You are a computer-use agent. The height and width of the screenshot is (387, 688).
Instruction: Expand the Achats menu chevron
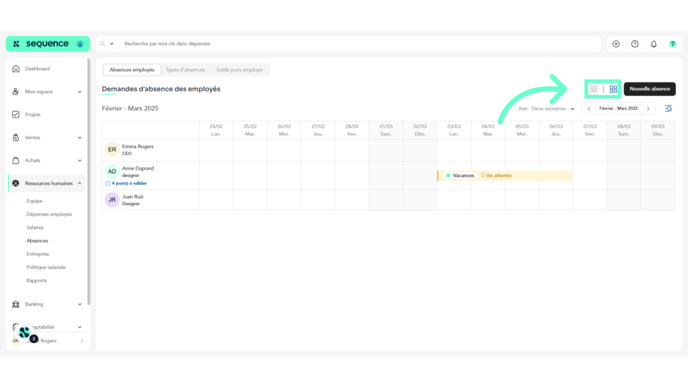point(79,160)
